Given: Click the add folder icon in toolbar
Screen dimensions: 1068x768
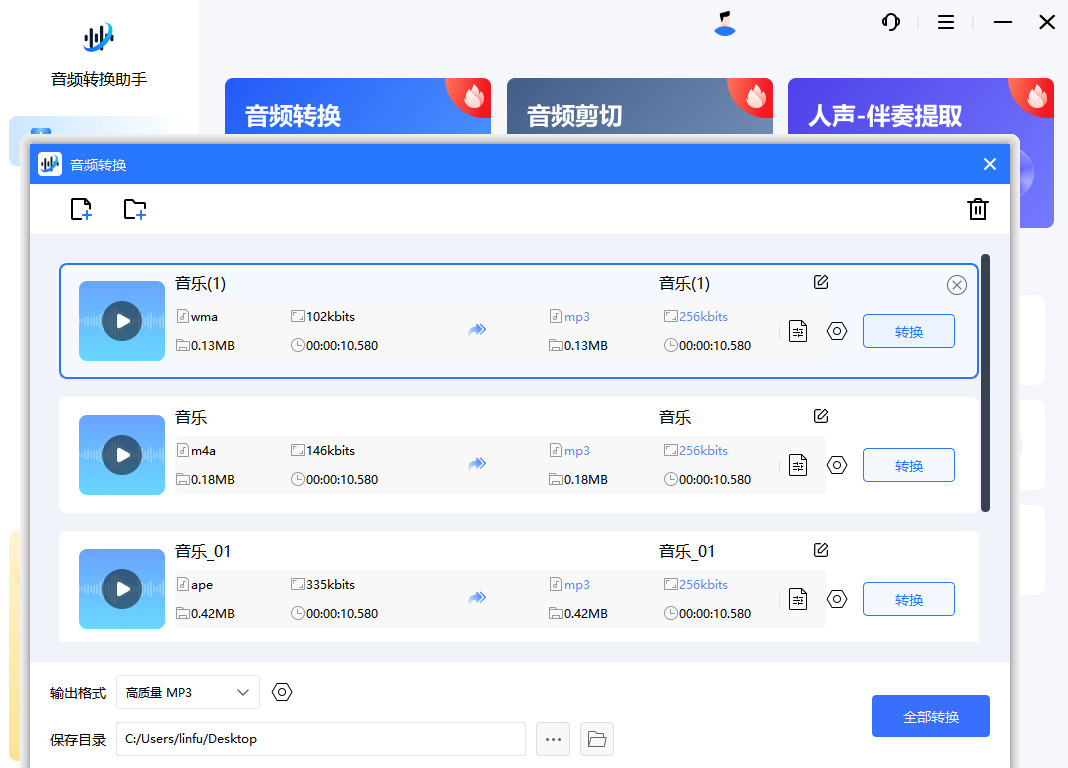Looking at the screenshot, I should pyautogui.click(x=135, y=209).
